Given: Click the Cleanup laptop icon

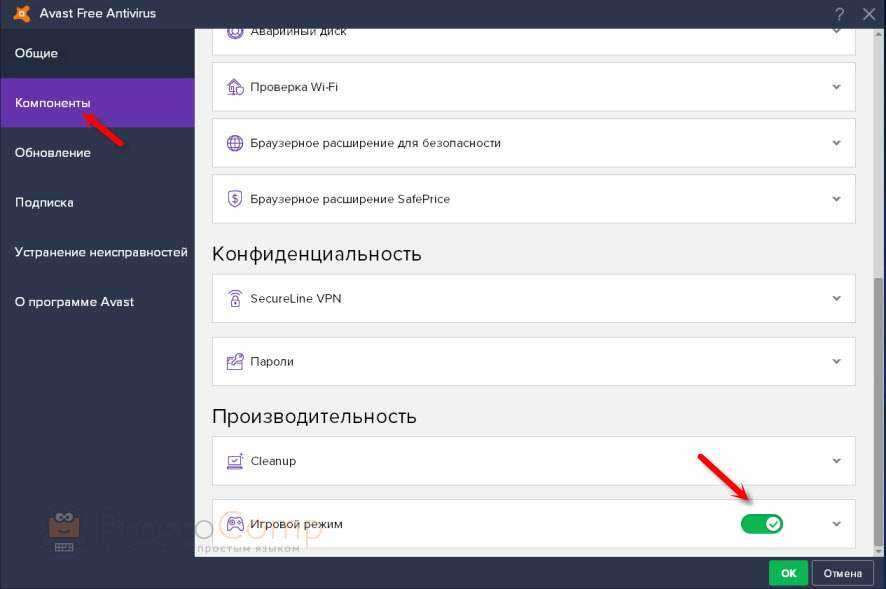Looking at the screenshot, I should coord(235,461).
